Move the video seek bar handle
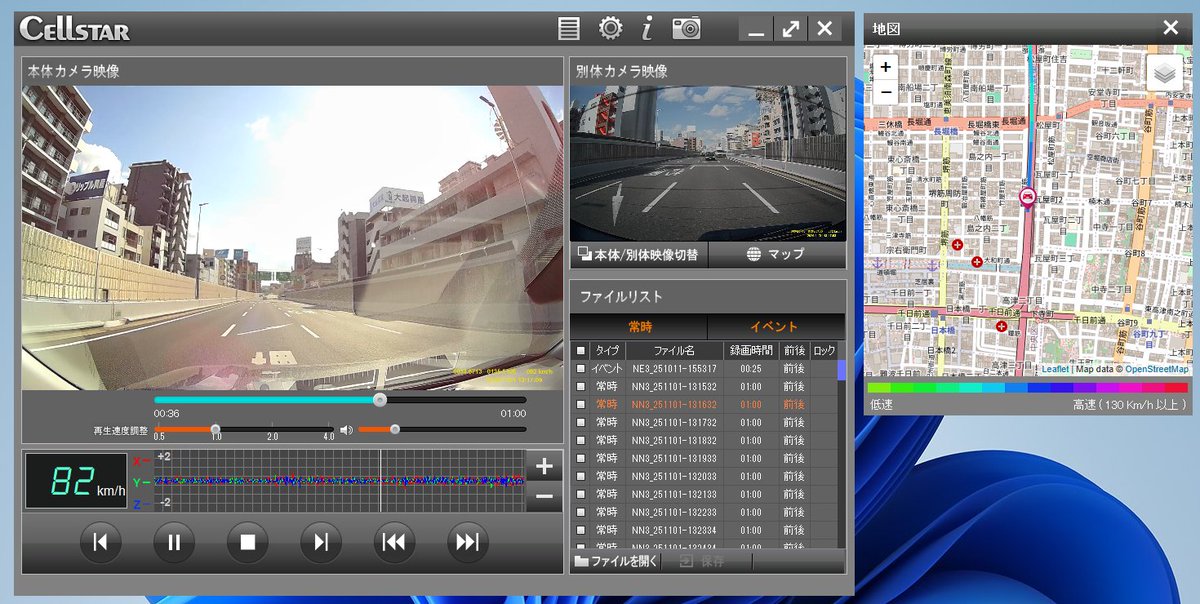This screenshot has width=1200, height=604. coord(379,399)
